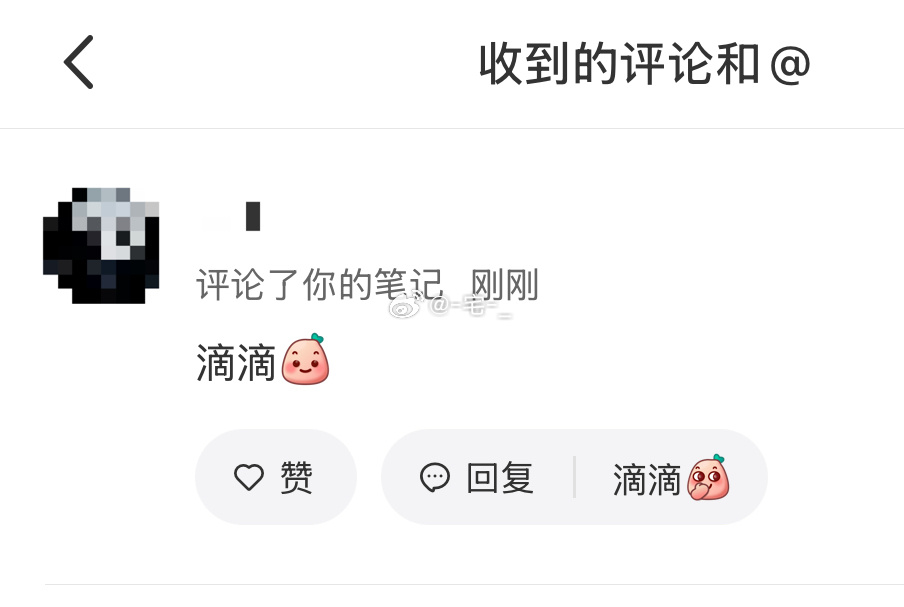Image resolution: width=904 pixels, height=607 pixels.
Task: Click the 回复 reply text
Action: tap(500, 477)
